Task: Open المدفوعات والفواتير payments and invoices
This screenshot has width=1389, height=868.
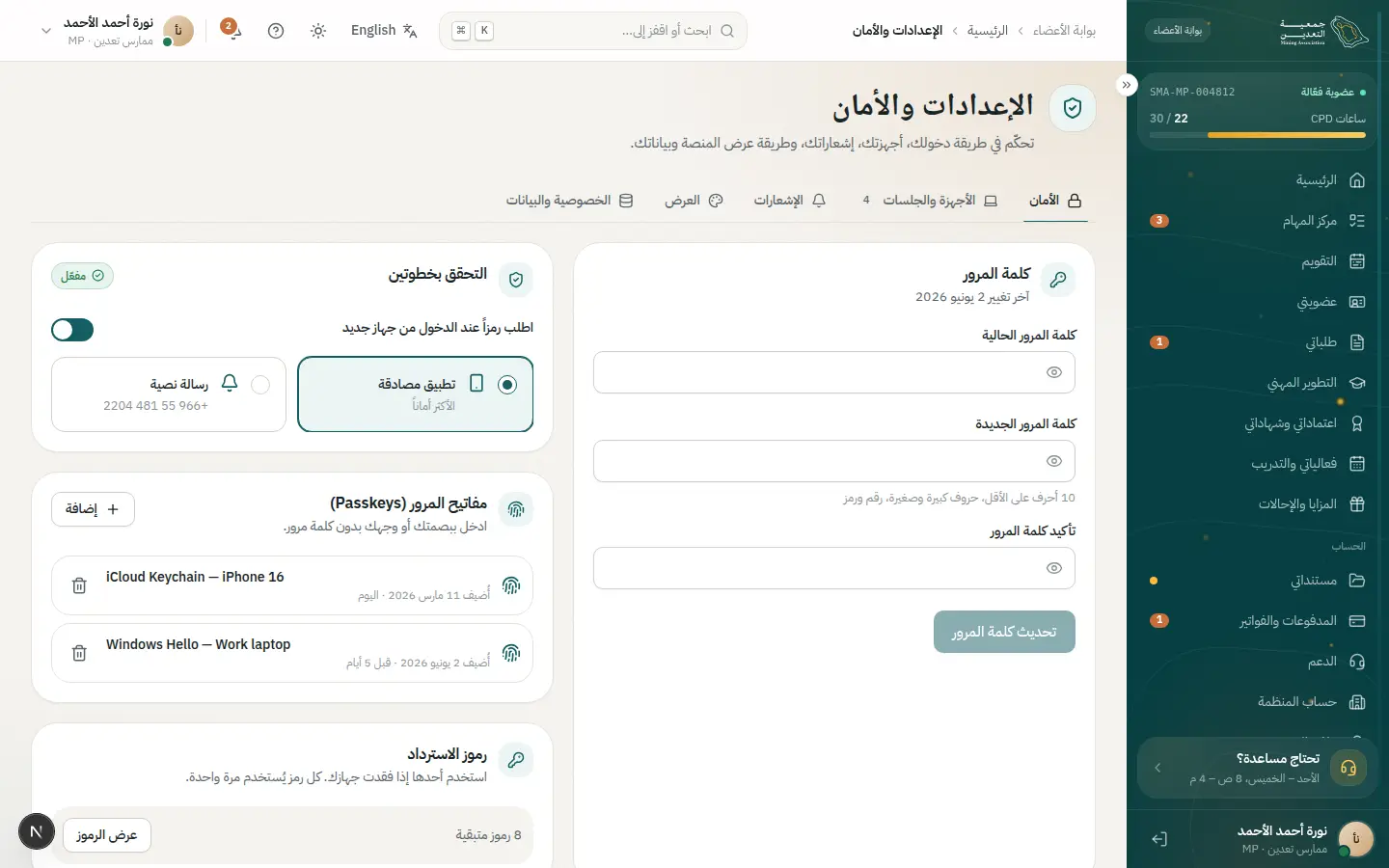Action: pos(1258,621)
